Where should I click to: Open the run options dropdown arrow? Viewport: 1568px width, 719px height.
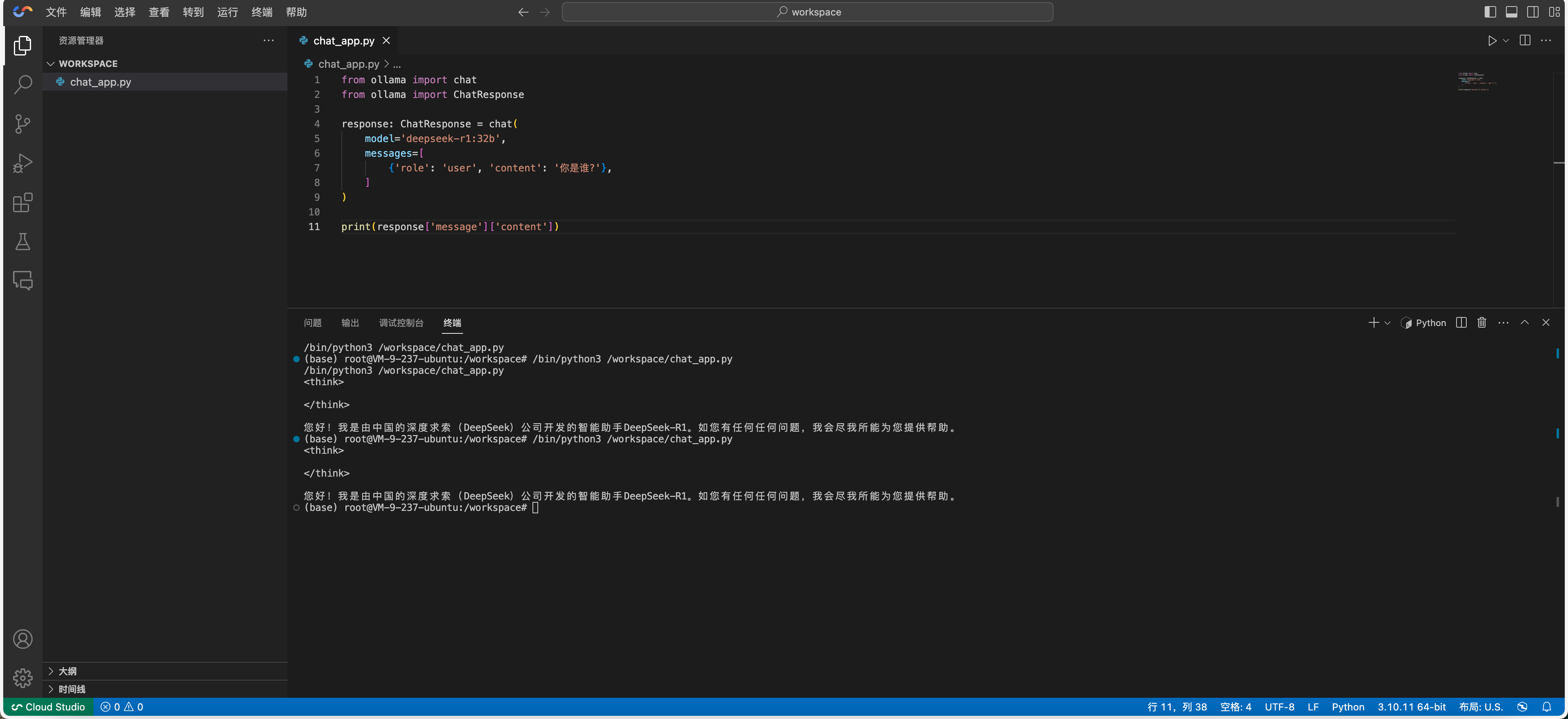[x=1506, y=41]
